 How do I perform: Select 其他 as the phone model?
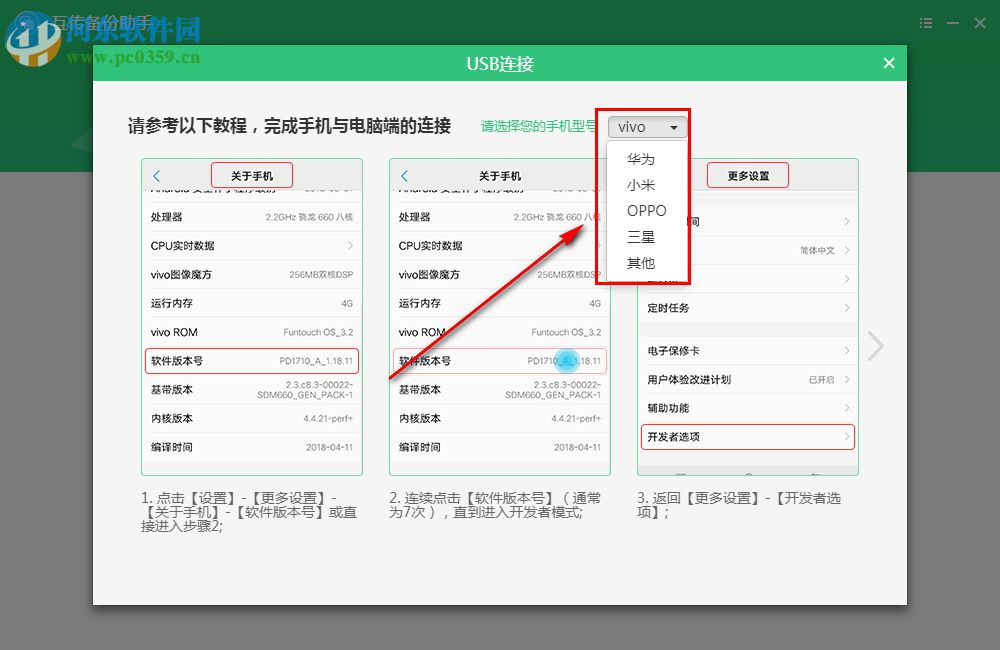coord(639,263)
